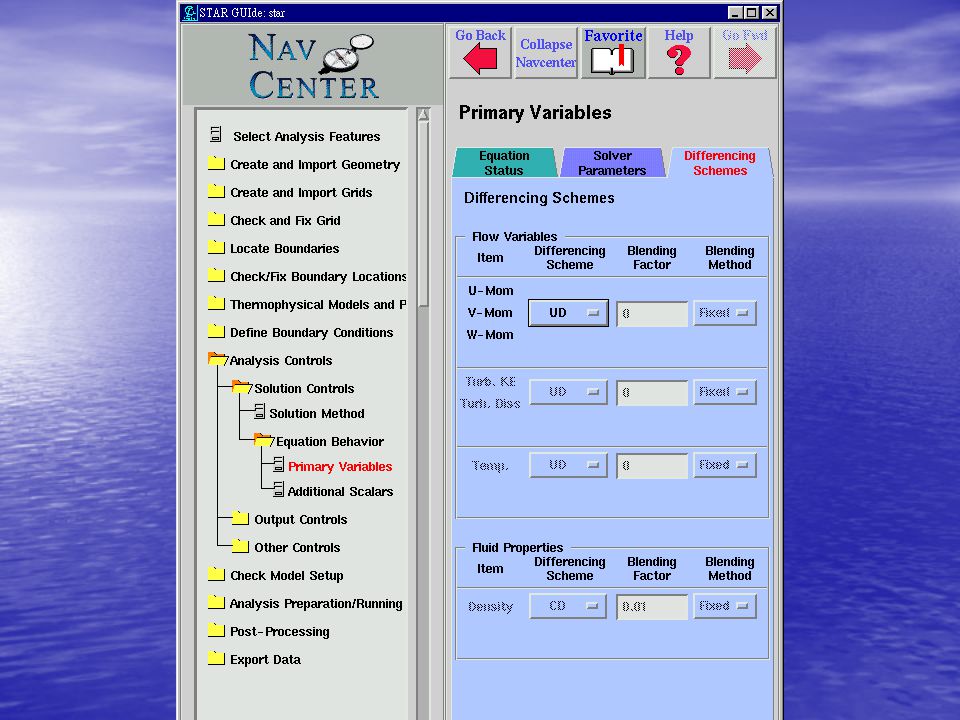Click Create and Import Geometry folder icon
This screenshot has height=720, width=960.
(x=216, y=163)
